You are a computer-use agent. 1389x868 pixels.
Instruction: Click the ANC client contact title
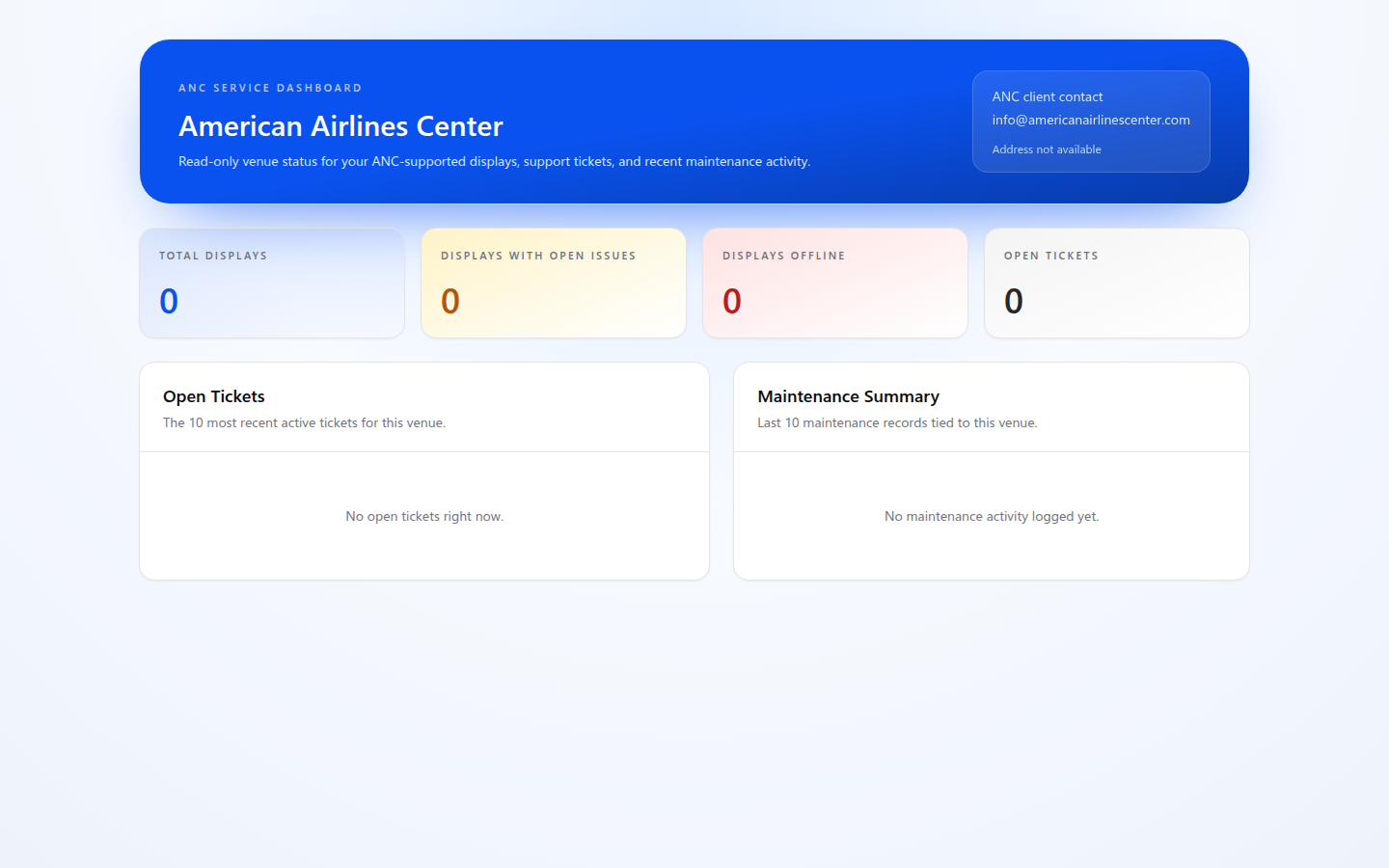[x=1048, y=96]
